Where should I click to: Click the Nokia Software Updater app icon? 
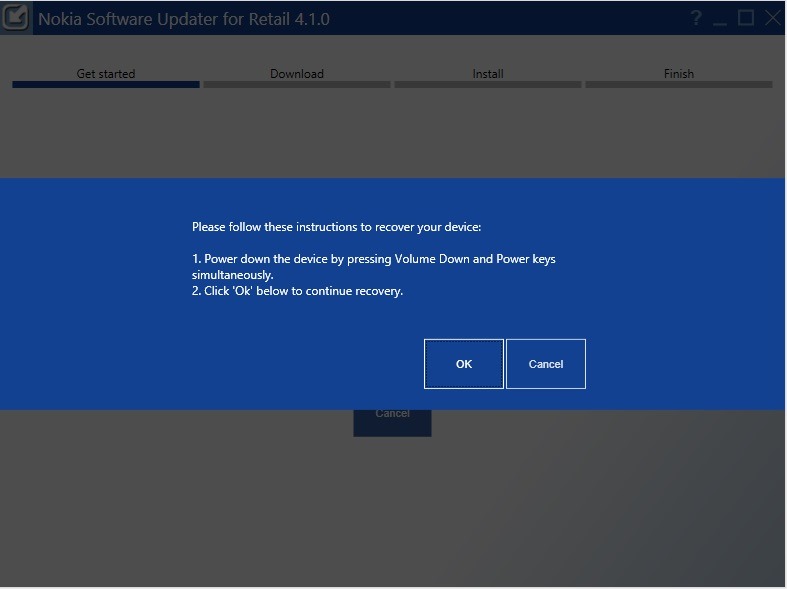click(x=16, y=18)
